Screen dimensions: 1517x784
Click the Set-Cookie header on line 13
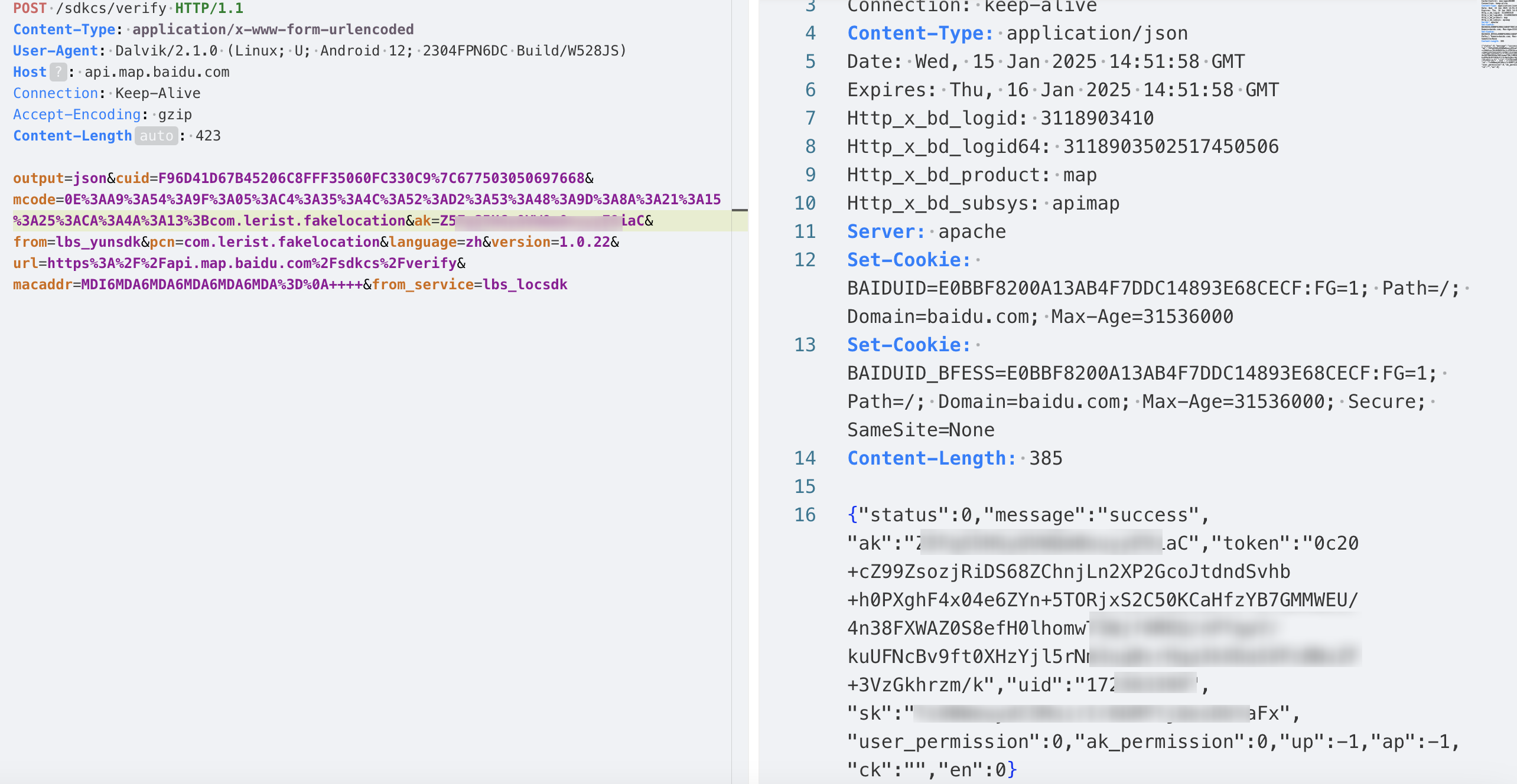click(x=909, y=345)
